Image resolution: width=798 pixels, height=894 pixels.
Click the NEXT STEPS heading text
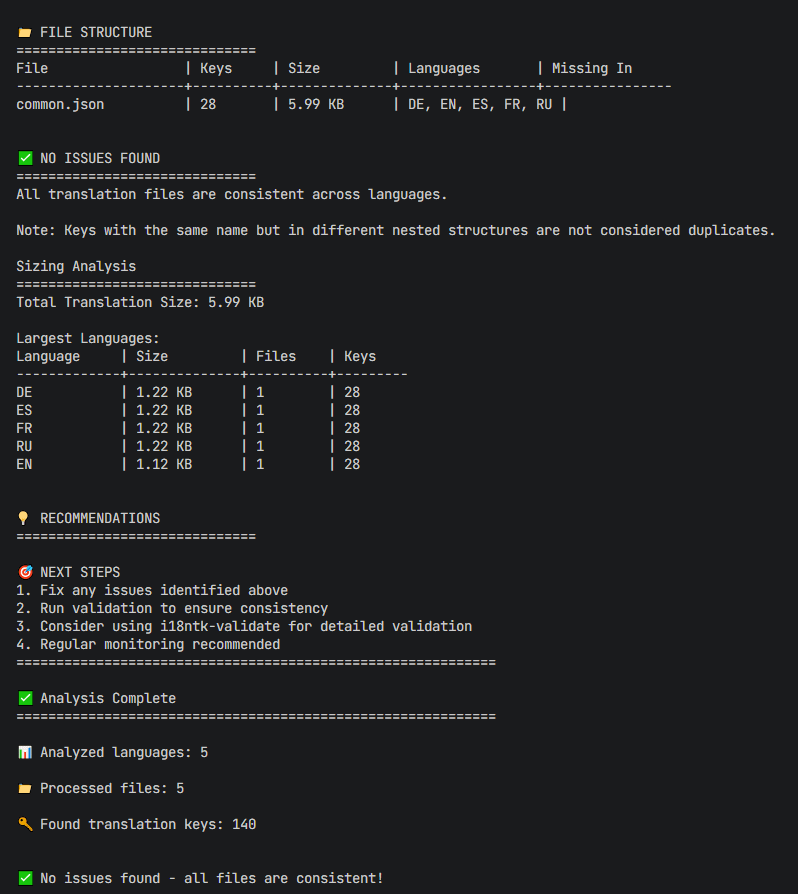[x=80, y=572]
